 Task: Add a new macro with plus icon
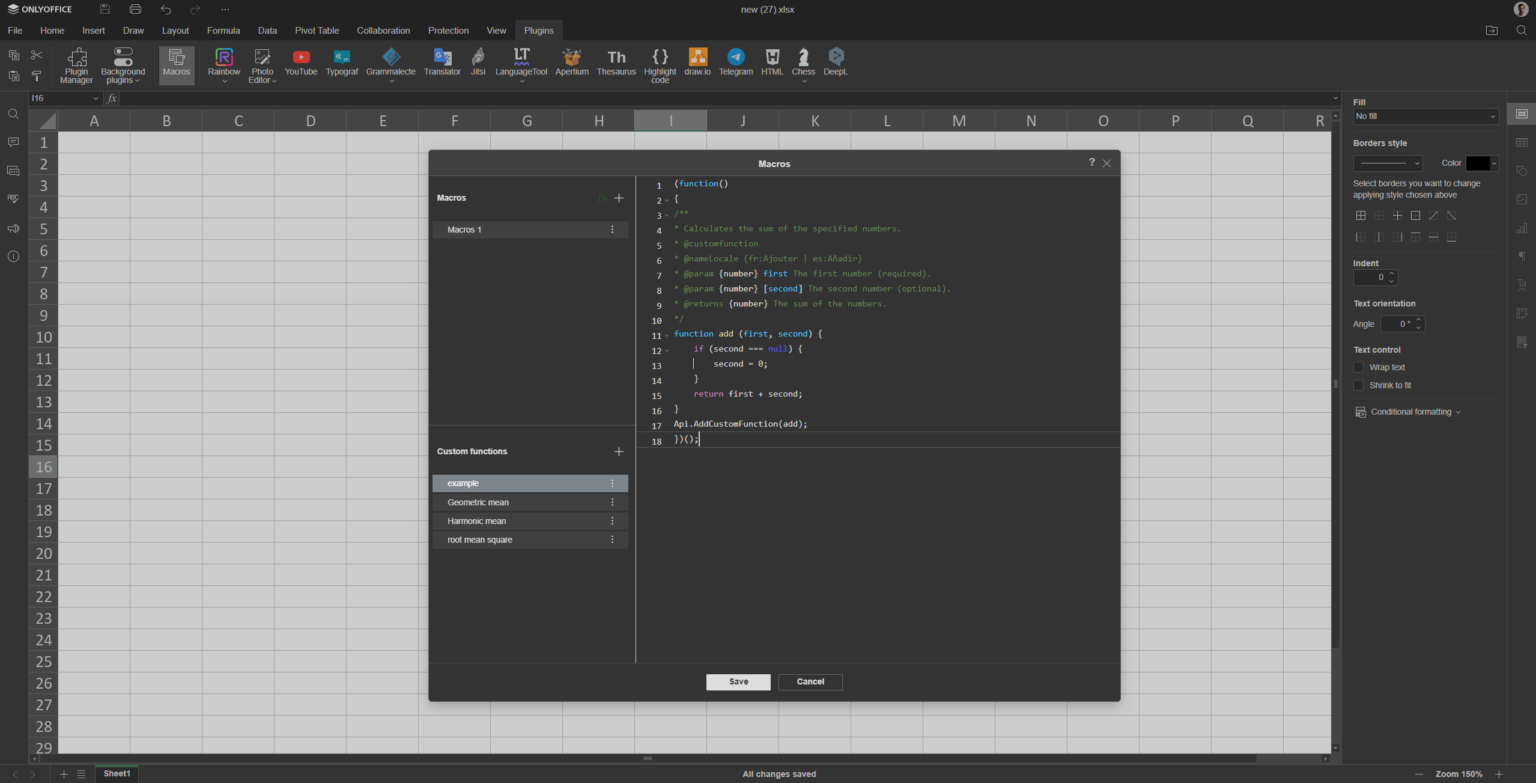pyautogui.click(x=619, y=198)
